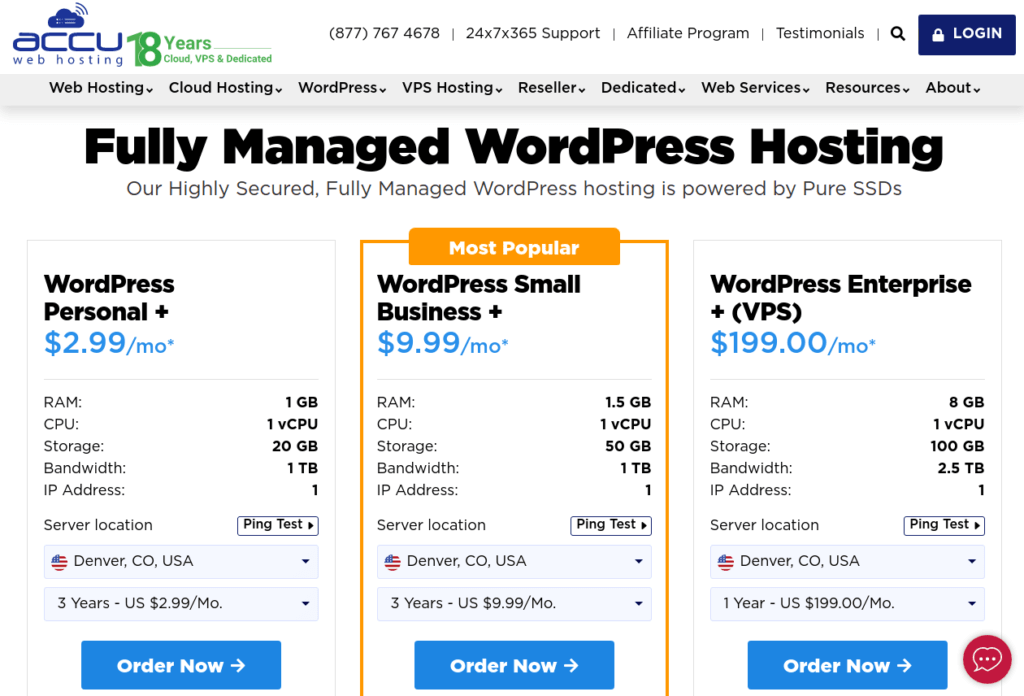Screen dimensions: 1024x696
Task: Run Ping Test for WordPress Personal +
Action: (x=278, y=525)
